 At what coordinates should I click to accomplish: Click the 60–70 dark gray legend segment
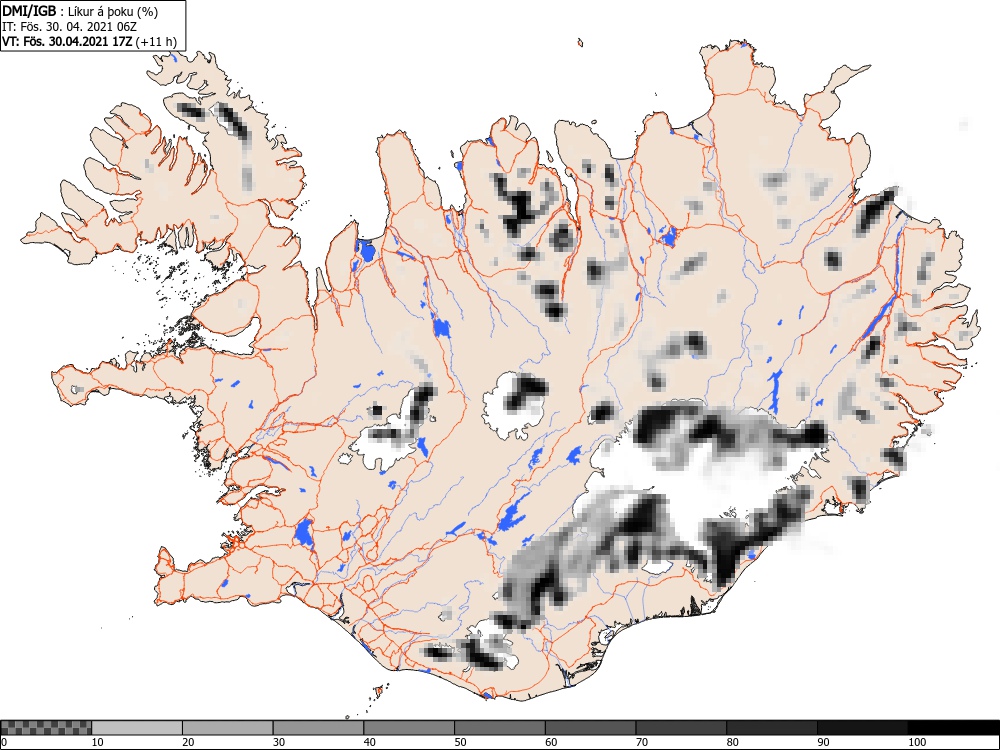pos(591,728)
